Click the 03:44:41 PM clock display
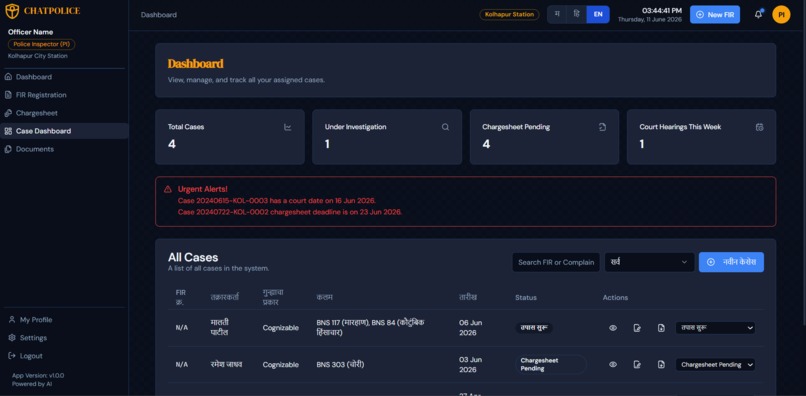Screen dimensions: 806x396 click(662, 10)
